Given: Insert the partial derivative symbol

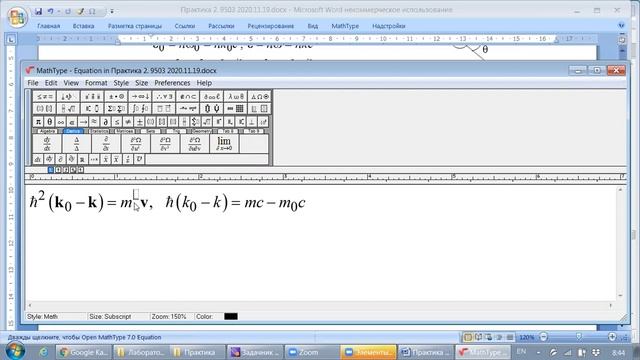Looking at the screenshot, I should coord(105,122).
